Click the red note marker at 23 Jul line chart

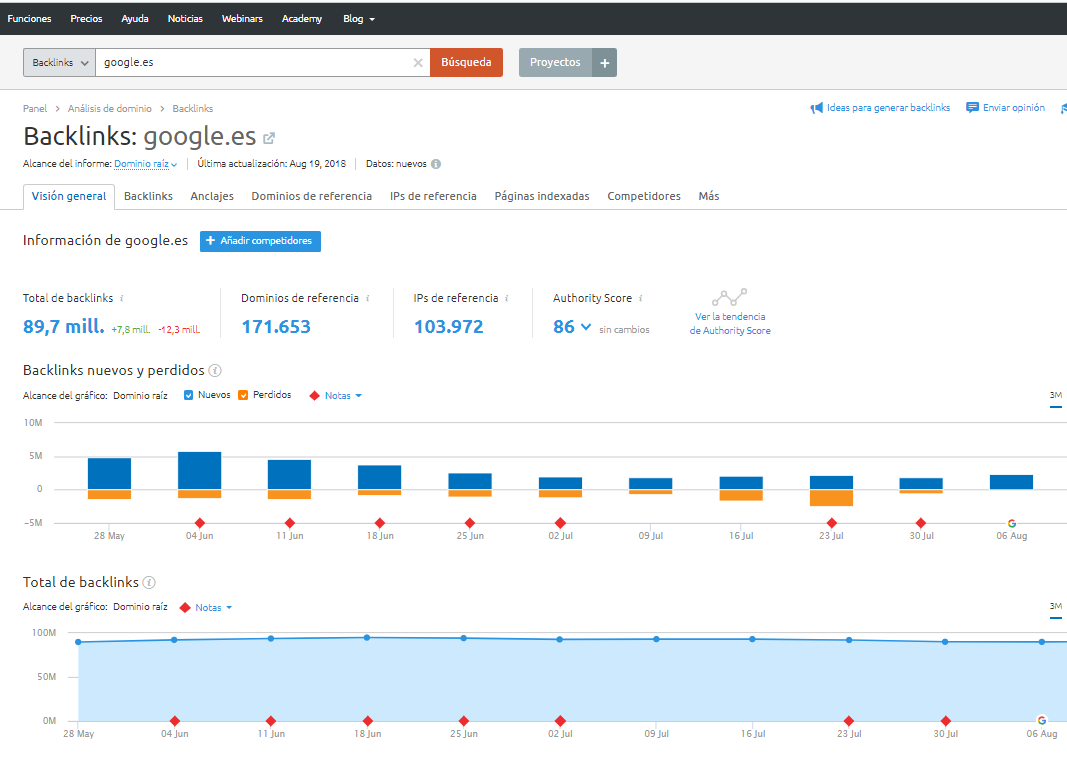pyautogui.click(x=849, y=721)
